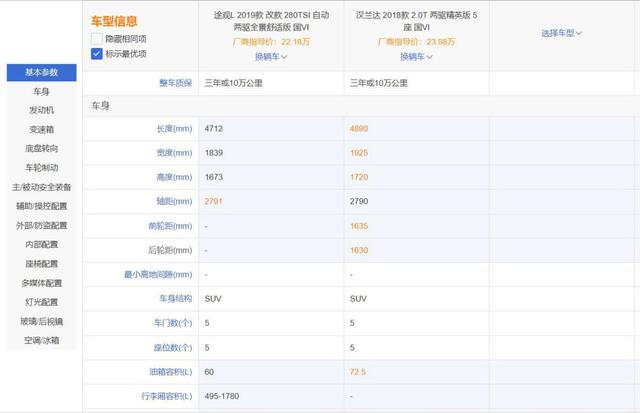
Task: Click the highlighted 2791 wheelbase value
Action: [x=213, y=201]
